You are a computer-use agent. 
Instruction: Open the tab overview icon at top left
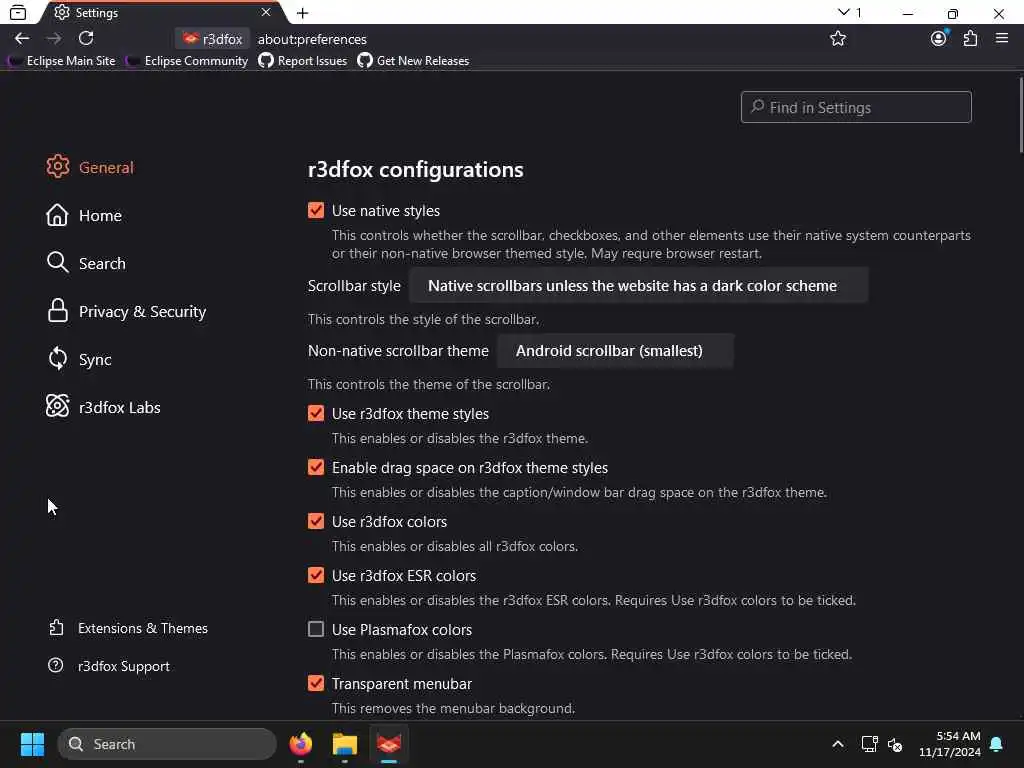18,12
